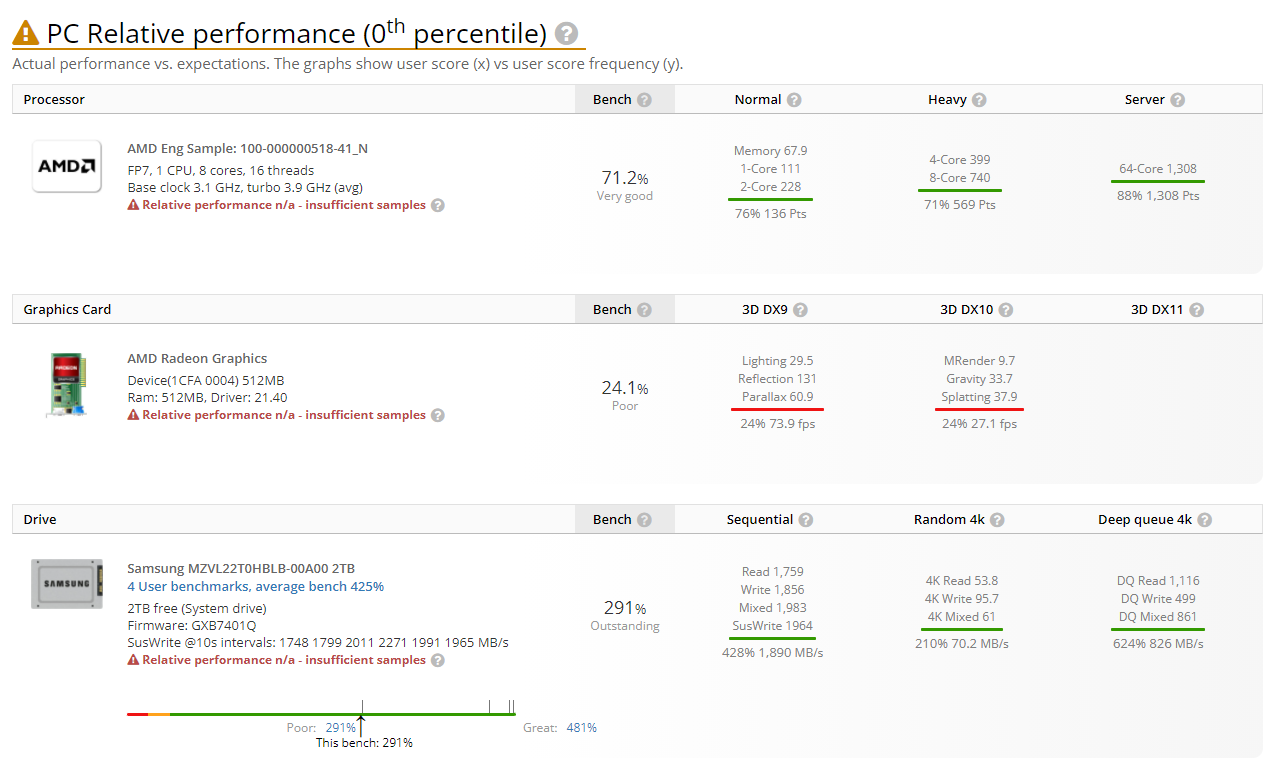Open AMD Eng Sample processor name link

coord(247,149)
